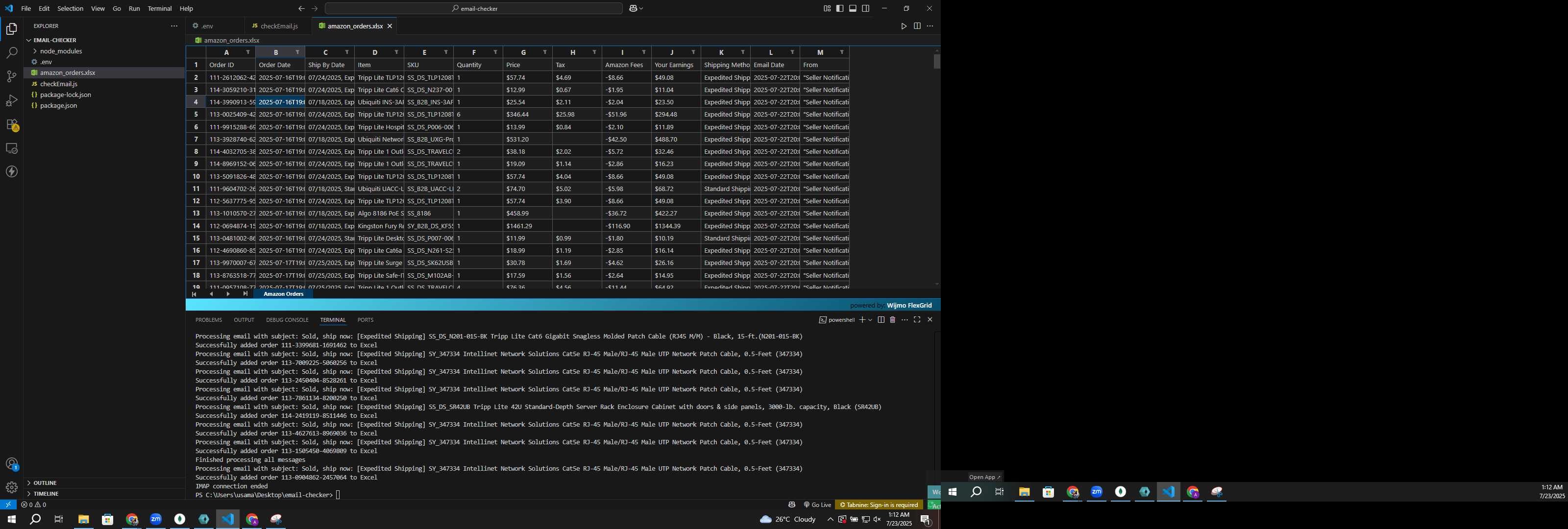Go back using title bar arrow
Image resolution: width=1568 pixels, height=529 pixels.
(301, 8)
